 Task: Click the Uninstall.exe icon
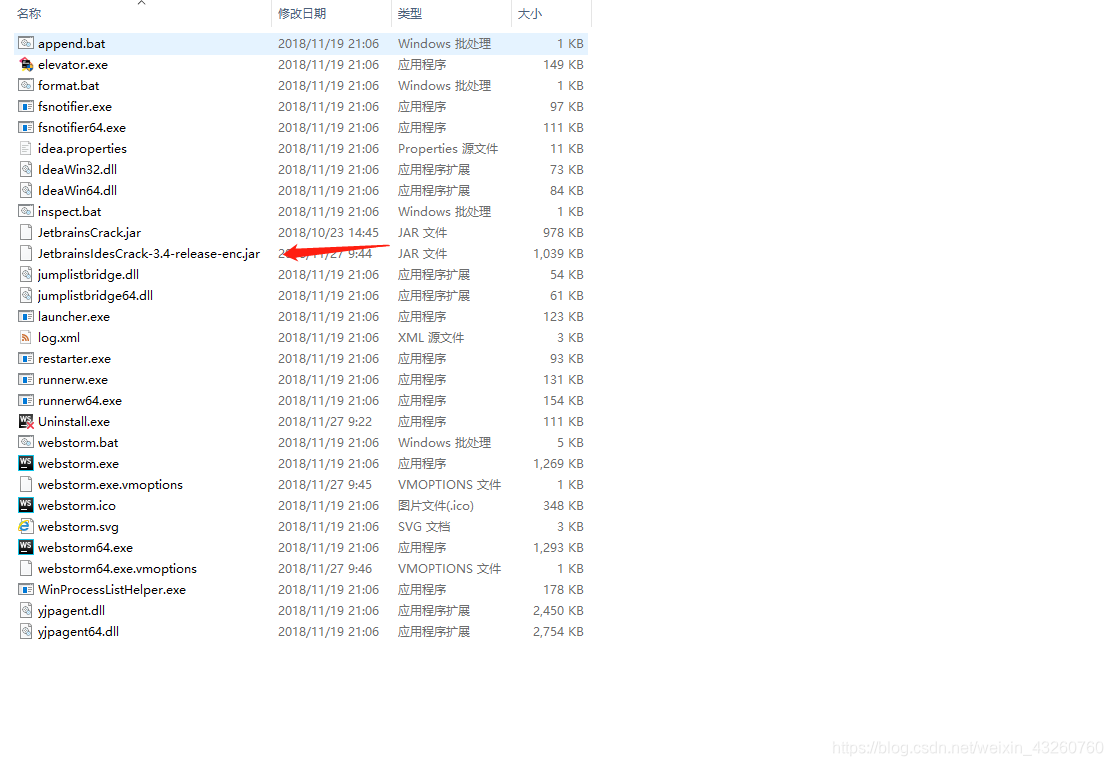coord(26,422)
